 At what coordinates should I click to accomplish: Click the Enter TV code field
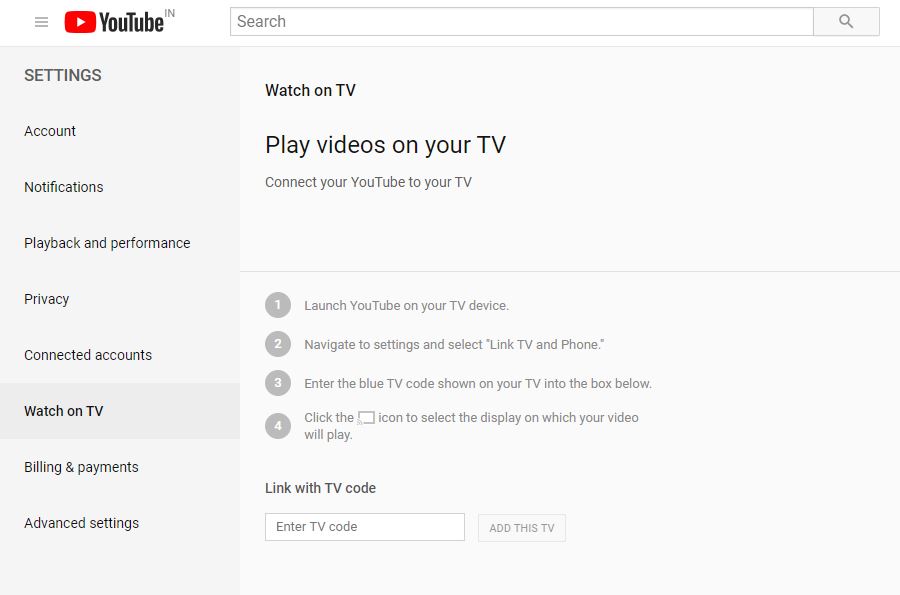(x=364, y=527)
